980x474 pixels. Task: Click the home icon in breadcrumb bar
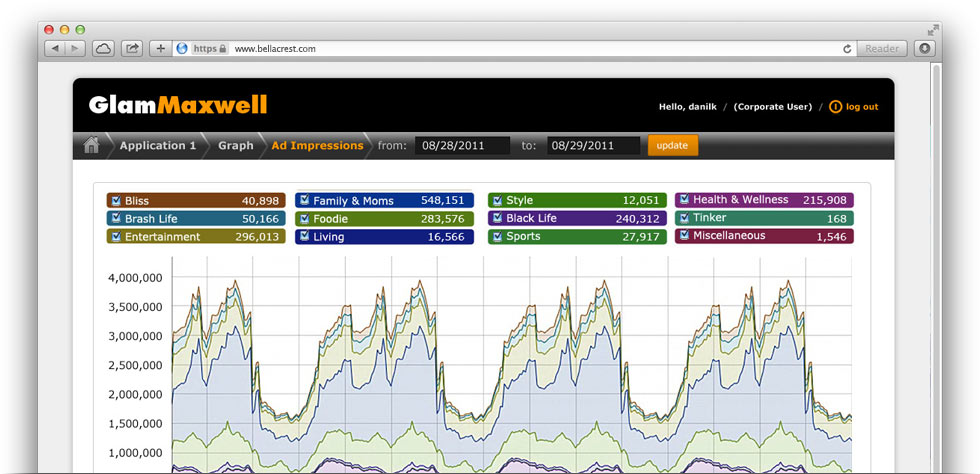click(x=91, y=146)
